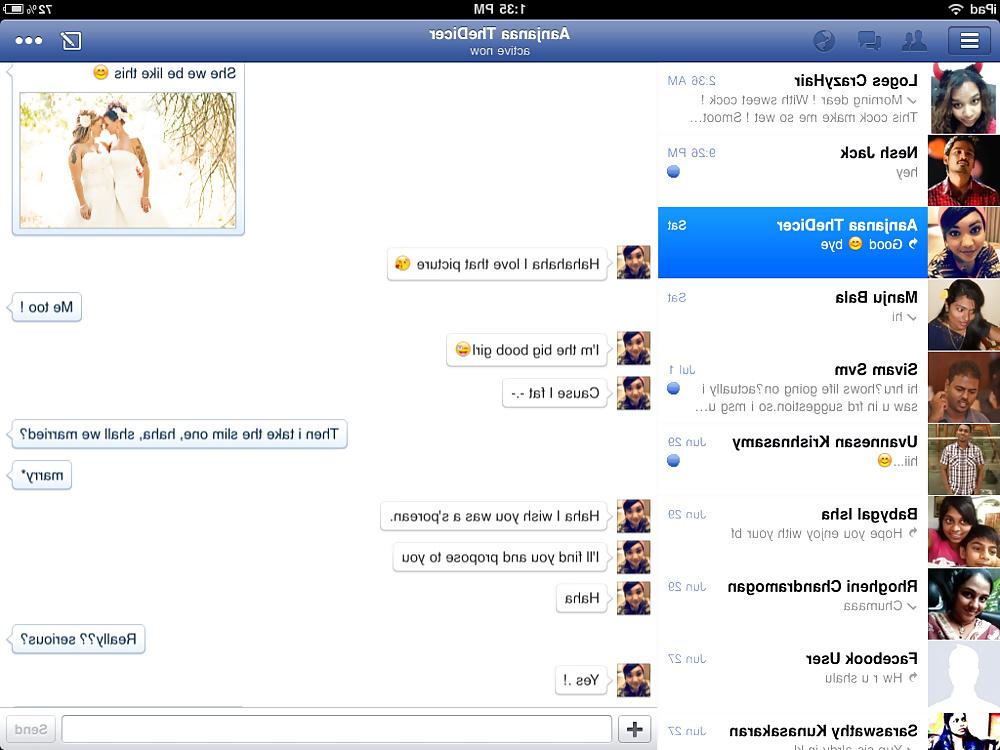Select Aanjanaa TheDicer conversation row
Screen dimensions: 1000x750
(828, 242)
